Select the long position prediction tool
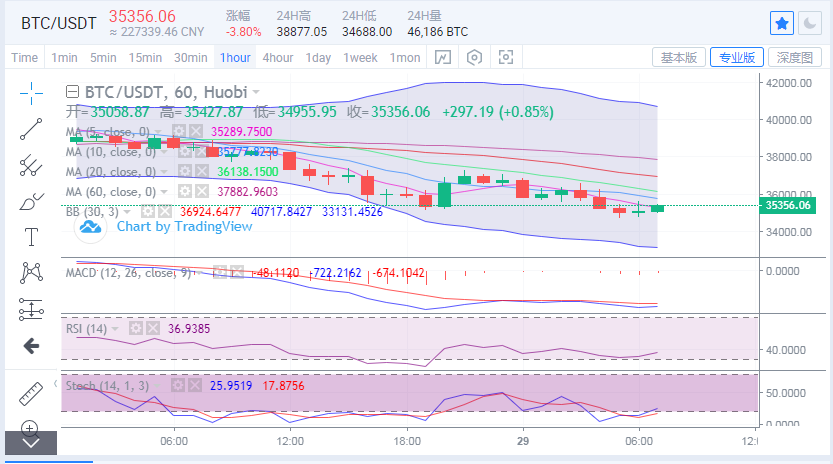 [x=31, y=309]
